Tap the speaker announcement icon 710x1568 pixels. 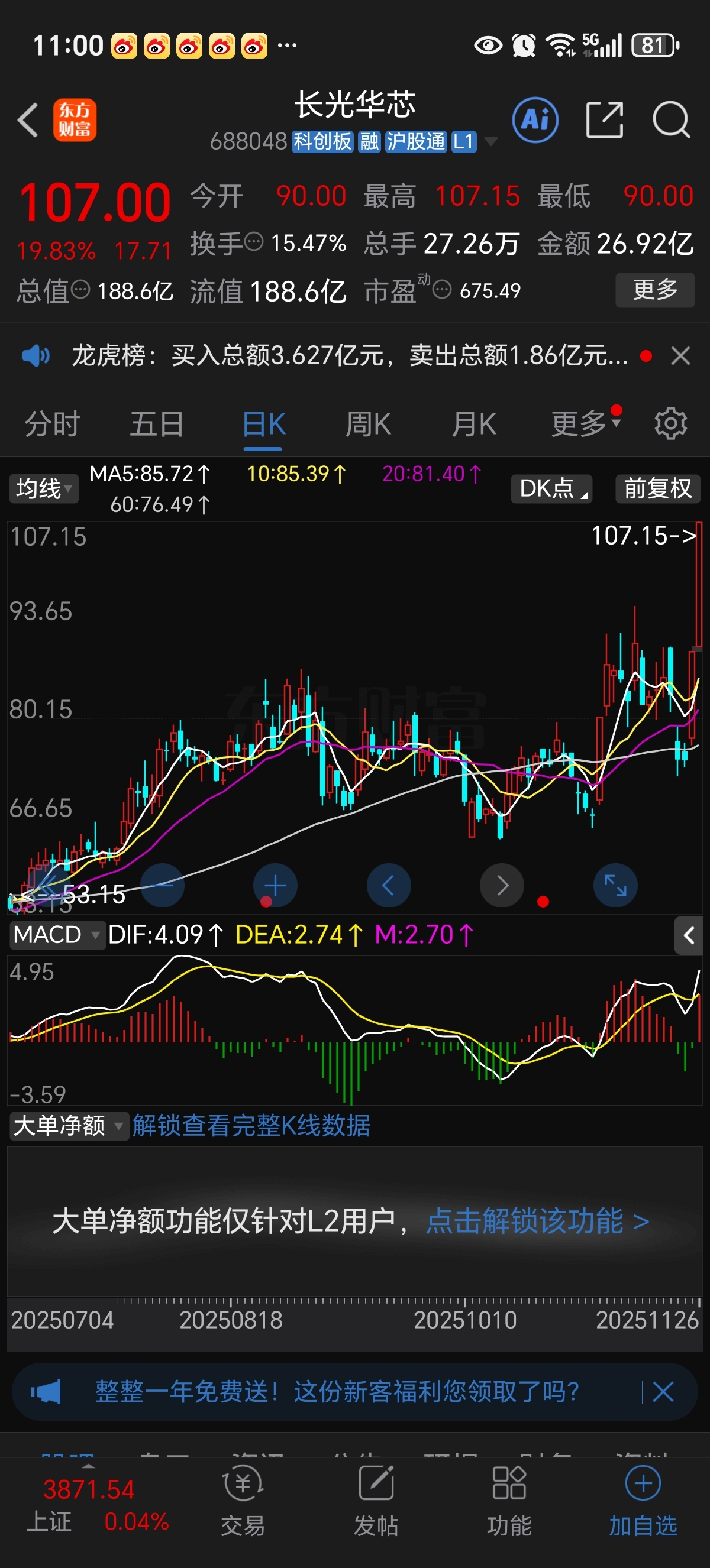click(x=36, y=355)
